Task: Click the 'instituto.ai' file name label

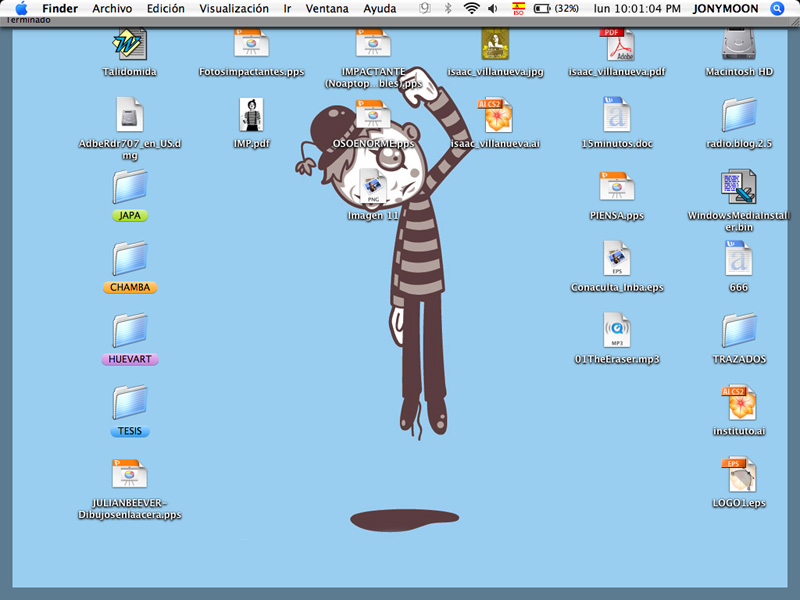Action: point(739,431)
